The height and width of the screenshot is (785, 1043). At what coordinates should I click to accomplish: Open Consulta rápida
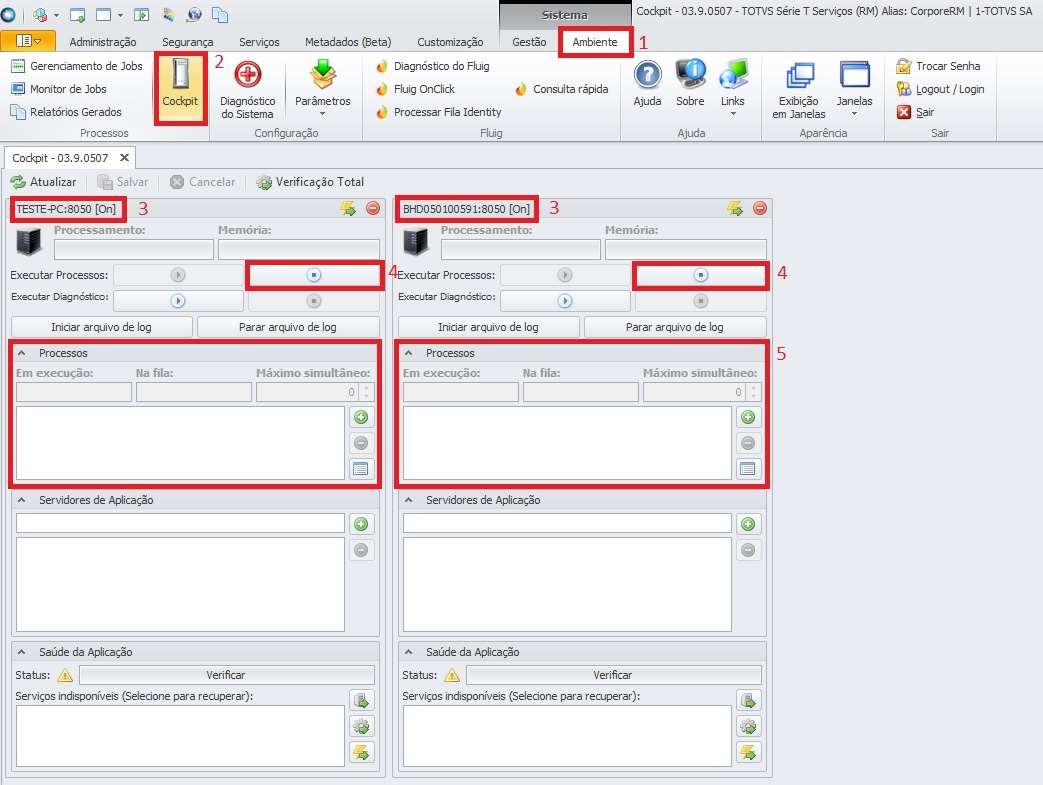point(562,88)
